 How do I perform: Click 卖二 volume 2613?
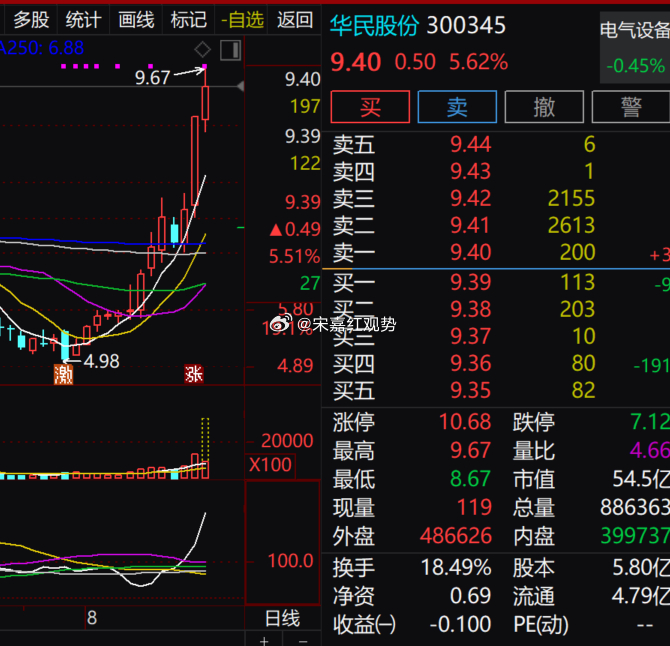point(571,225)
